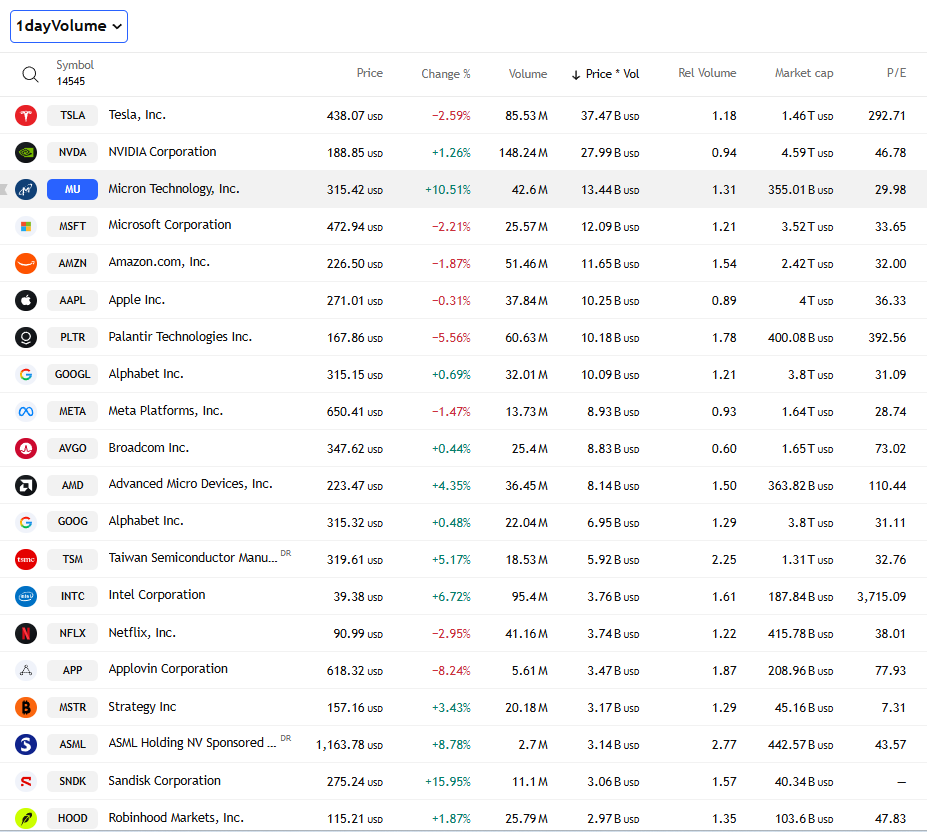Open the AMZN ticker badge
927x832 pixels.
pos(73,263)
